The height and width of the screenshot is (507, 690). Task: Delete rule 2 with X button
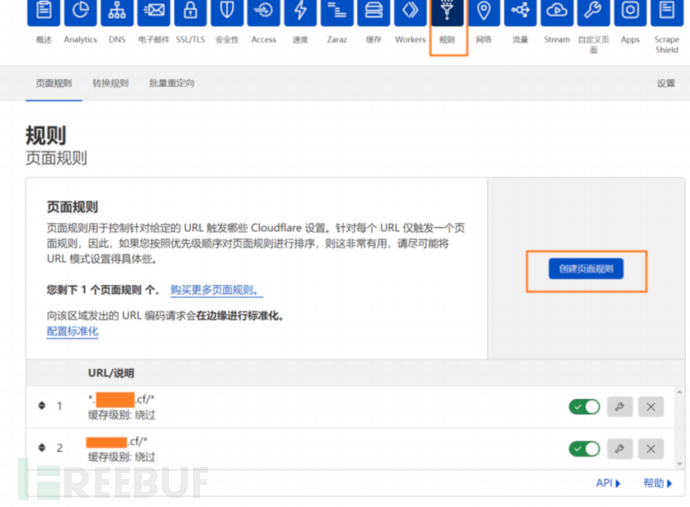(x=651, y=449)
